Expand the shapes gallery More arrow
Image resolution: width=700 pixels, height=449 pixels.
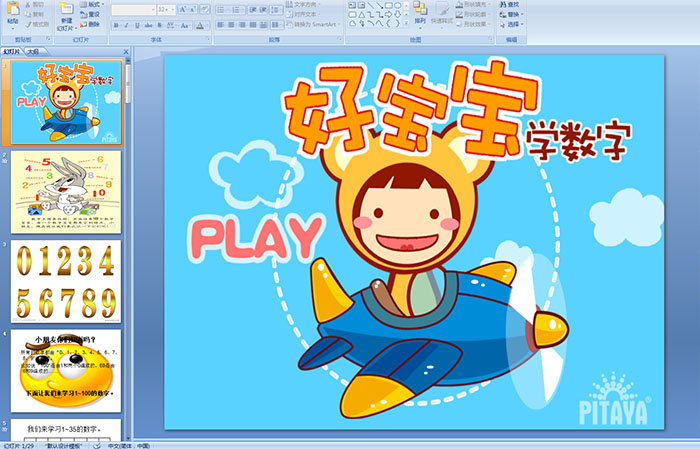click(406, 24)
